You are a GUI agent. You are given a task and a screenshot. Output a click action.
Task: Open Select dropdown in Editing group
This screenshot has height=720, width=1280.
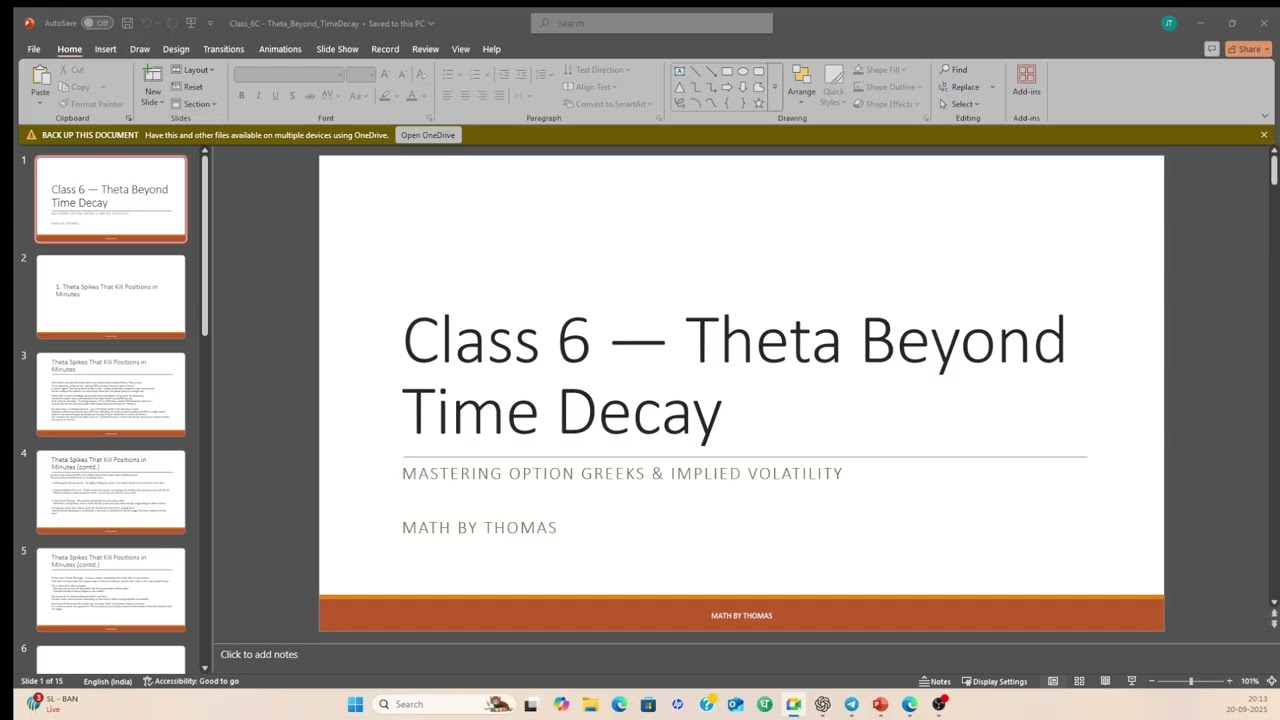pyautogui.click(x=958, y=104)
